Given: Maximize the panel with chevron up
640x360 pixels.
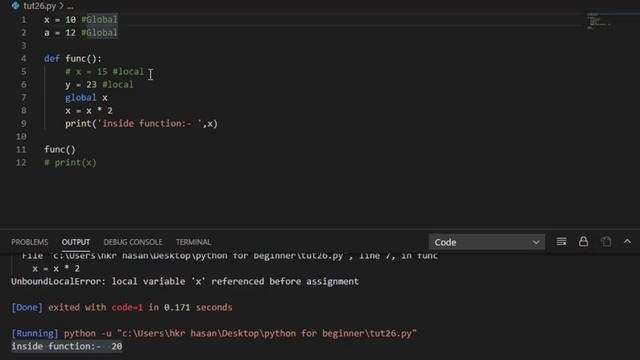Looking at the screenshot, I should coord(627,242).
